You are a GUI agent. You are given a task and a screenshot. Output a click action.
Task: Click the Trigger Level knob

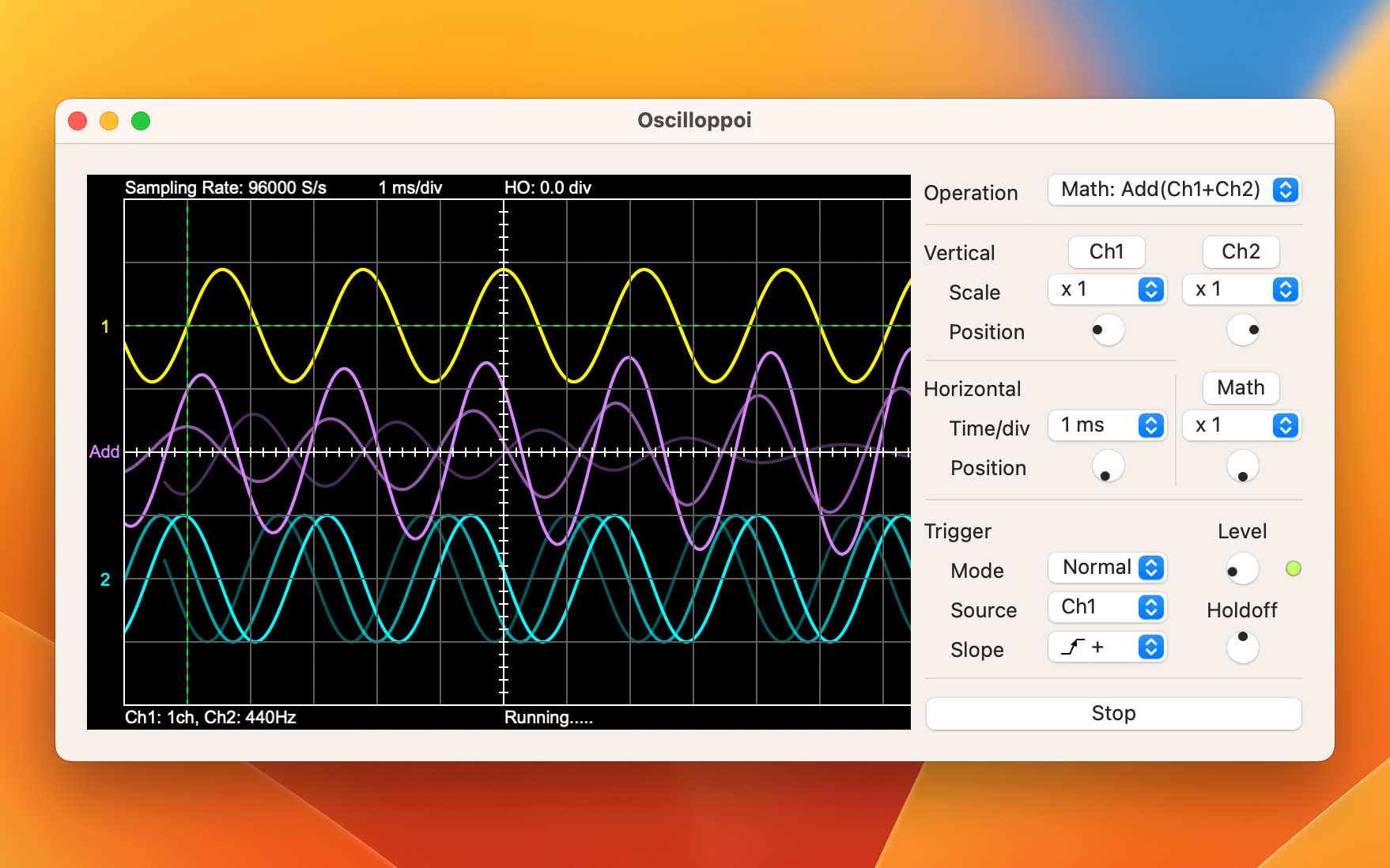pos(1241,569)
